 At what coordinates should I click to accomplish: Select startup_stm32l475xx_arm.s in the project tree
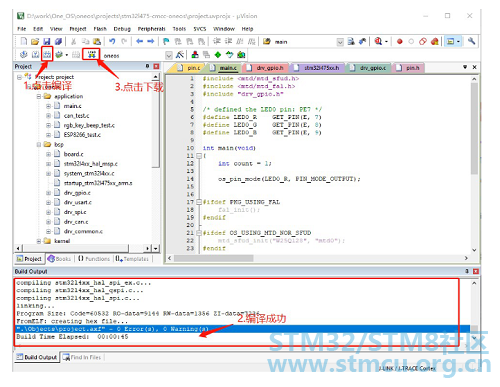[98, 183]
